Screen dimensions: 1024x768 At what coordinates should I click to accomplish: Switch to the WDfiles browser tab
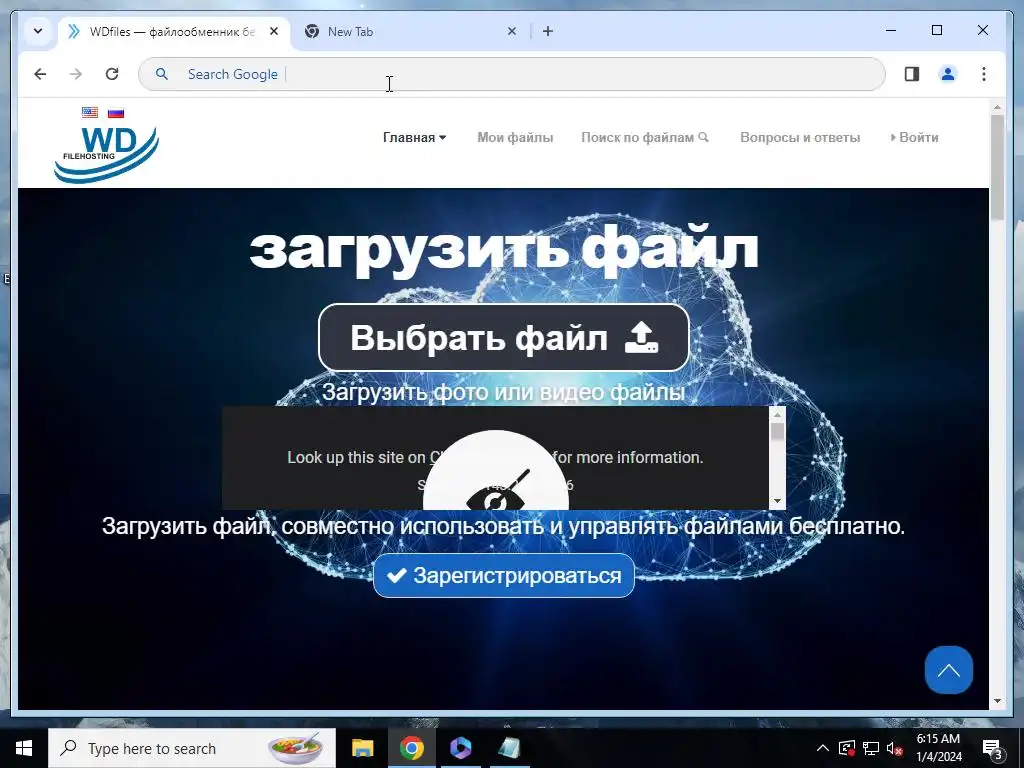tap(171, 31)
